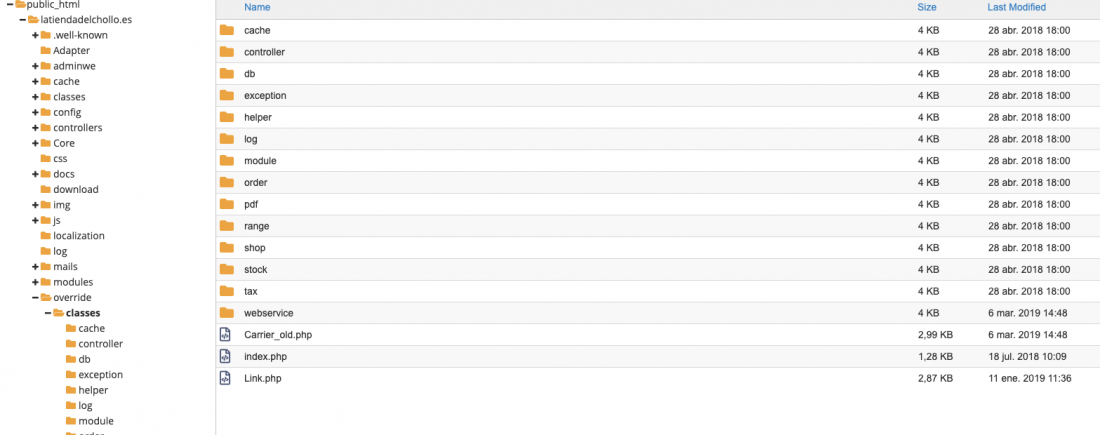Select the exception folder row in list
This screenshot has width=1100, height=435.
pos(658,95)
